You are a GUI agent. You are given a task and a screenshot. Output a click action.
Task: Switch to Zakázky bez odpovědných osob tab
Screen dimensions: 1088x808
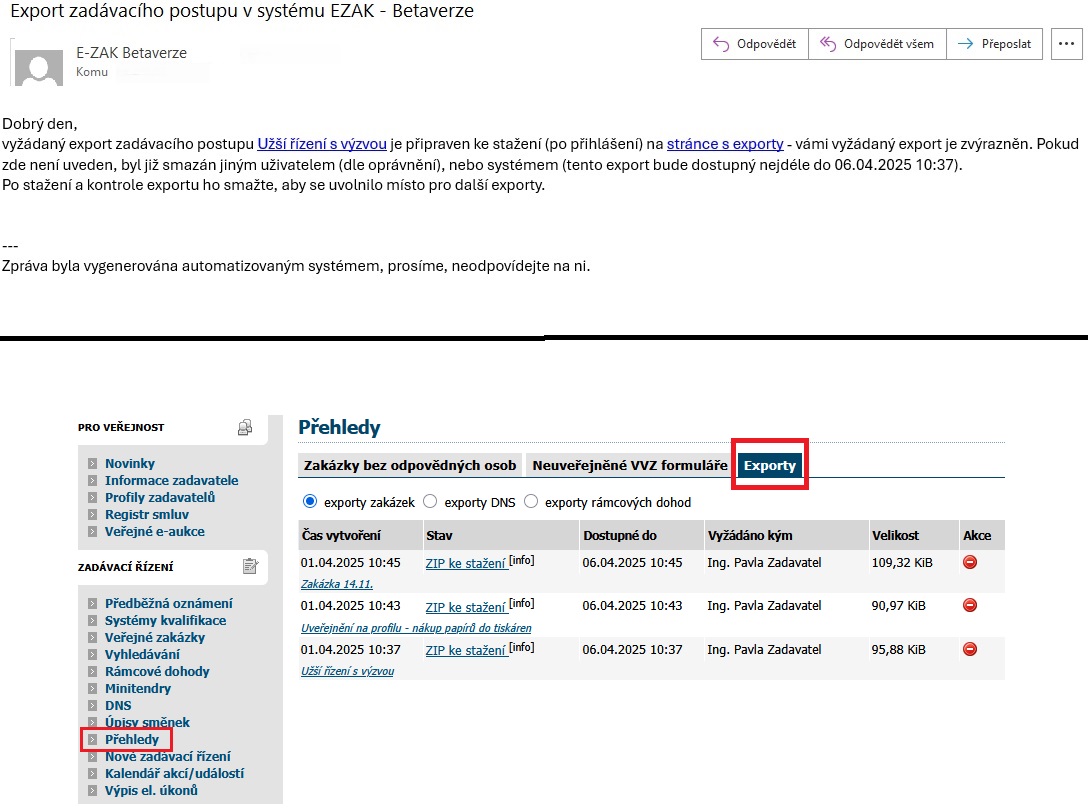[410, 465]
